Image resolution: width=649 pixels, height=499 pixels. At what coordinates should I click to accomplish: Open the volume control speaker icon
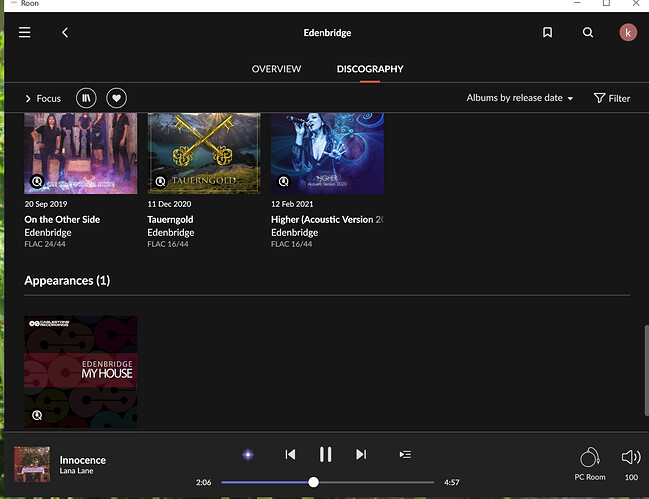[631, 457]
